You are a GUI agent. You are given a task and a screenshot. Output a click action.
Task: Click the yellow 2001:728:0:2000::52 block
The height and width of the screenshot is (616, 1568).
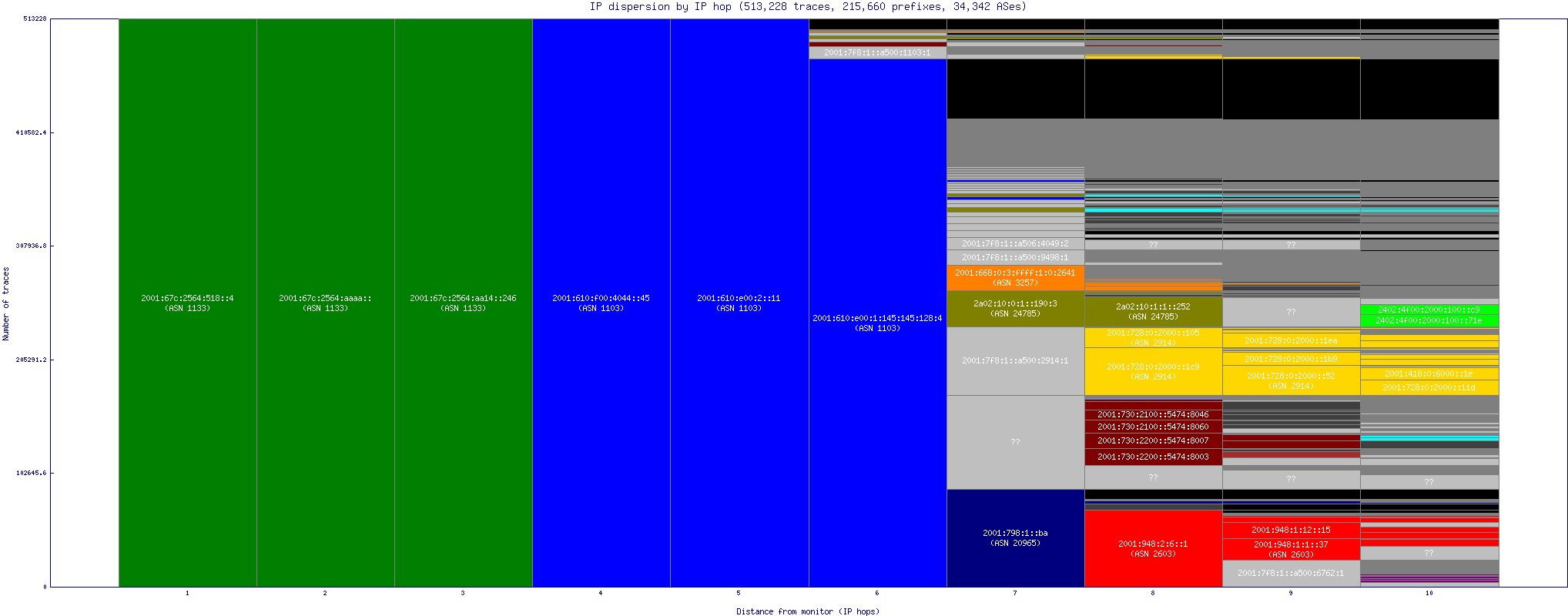coord(1291,380)
